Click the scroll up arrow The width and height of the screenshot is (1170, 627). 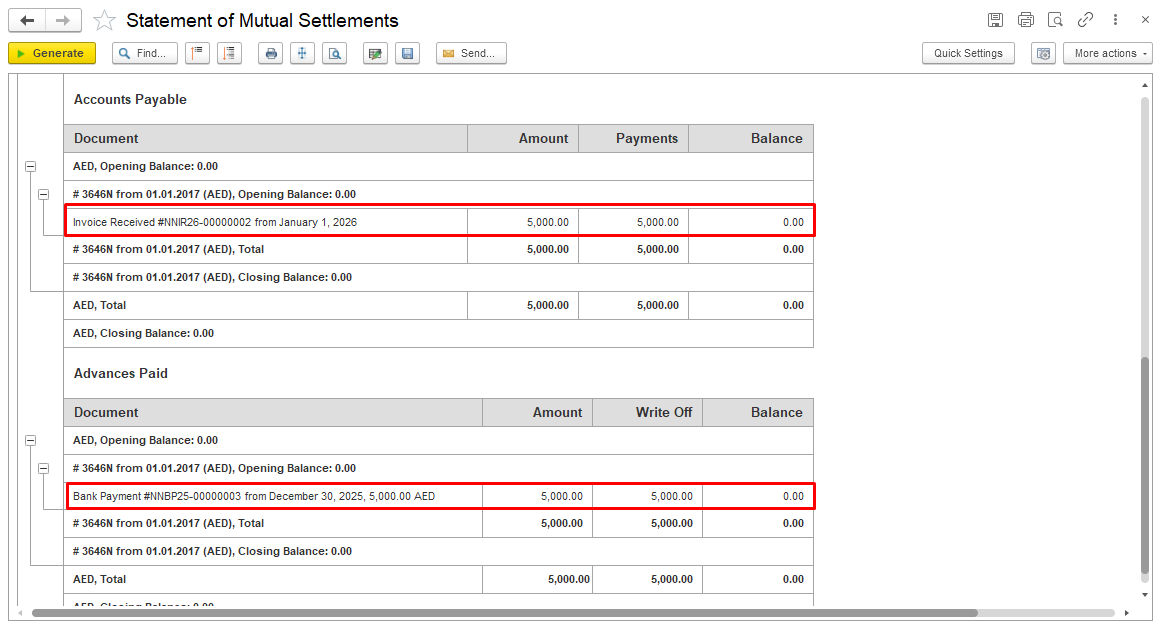pyautogui.click(x=1145, y=85)
